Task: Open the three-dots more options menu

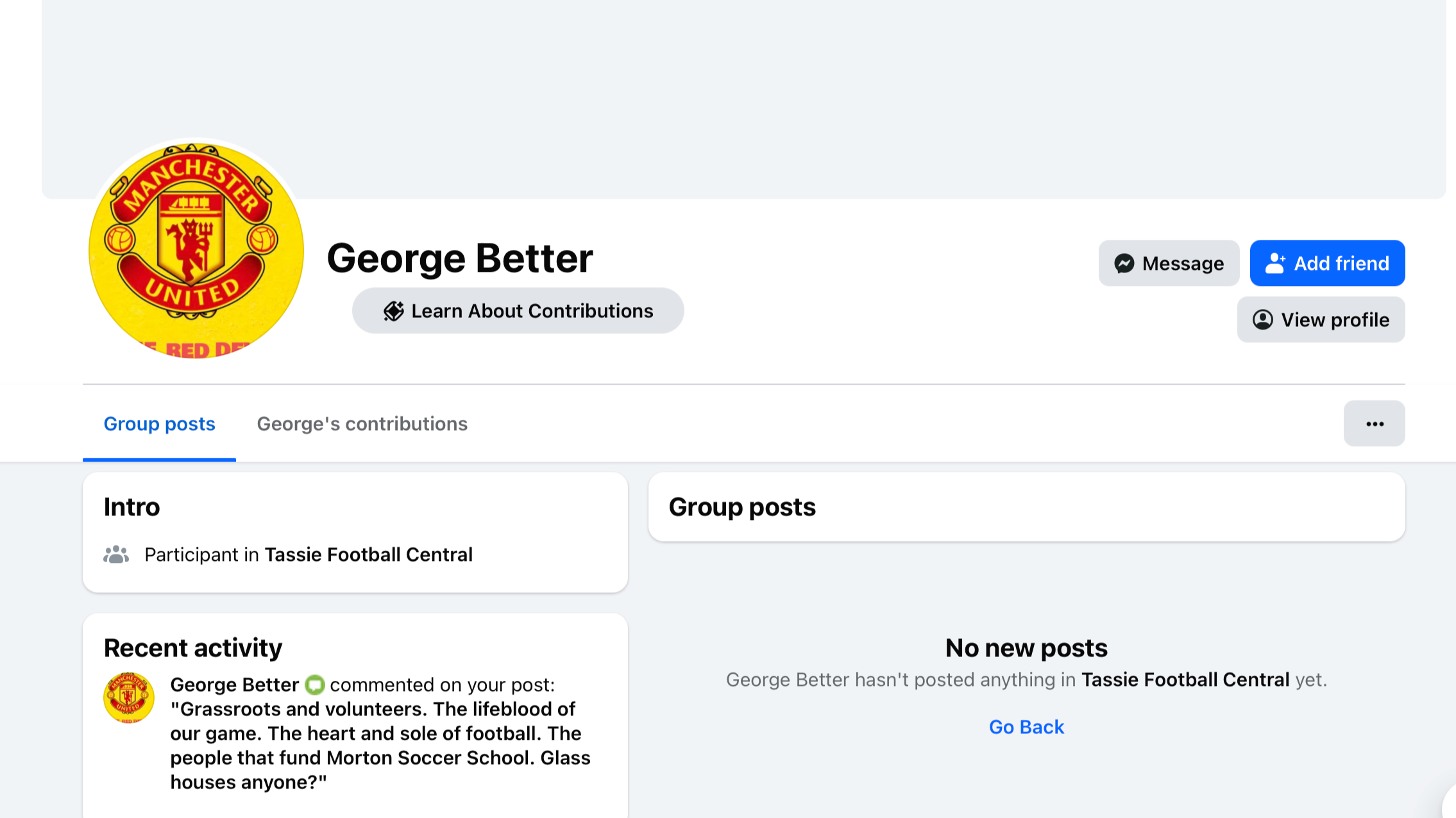Action: pyautogui.click(x=1374, y=424)
